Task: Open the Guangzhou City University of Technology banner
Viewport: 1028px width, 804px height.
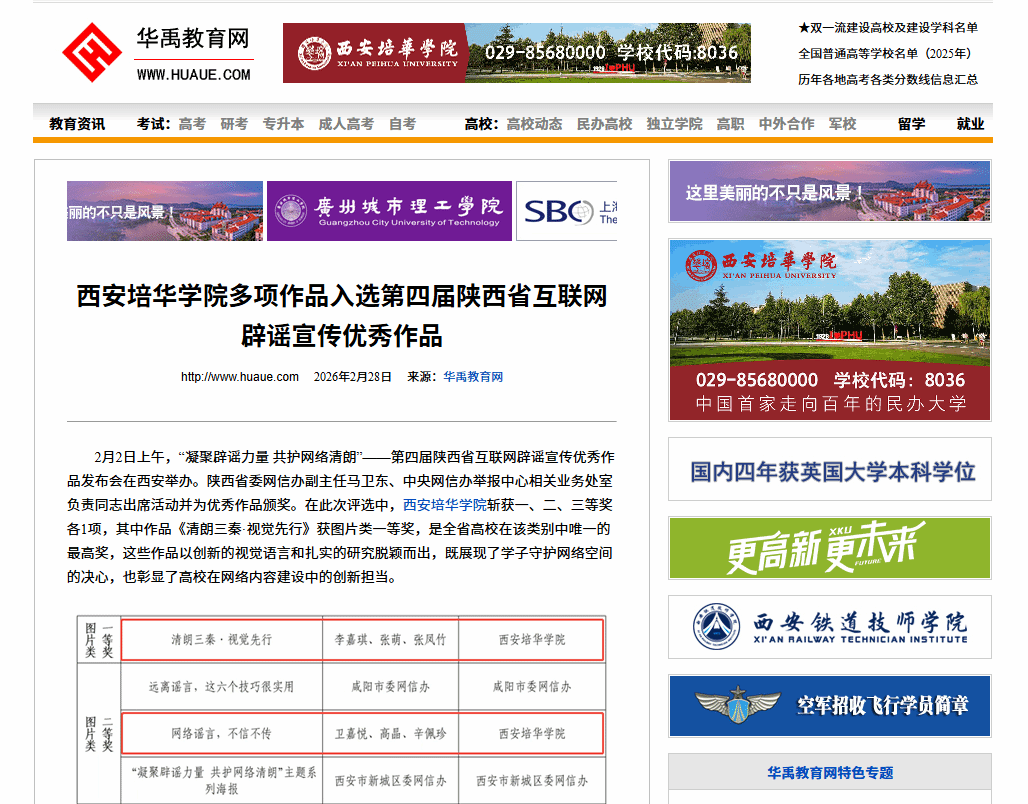Action: click(389, 211)
